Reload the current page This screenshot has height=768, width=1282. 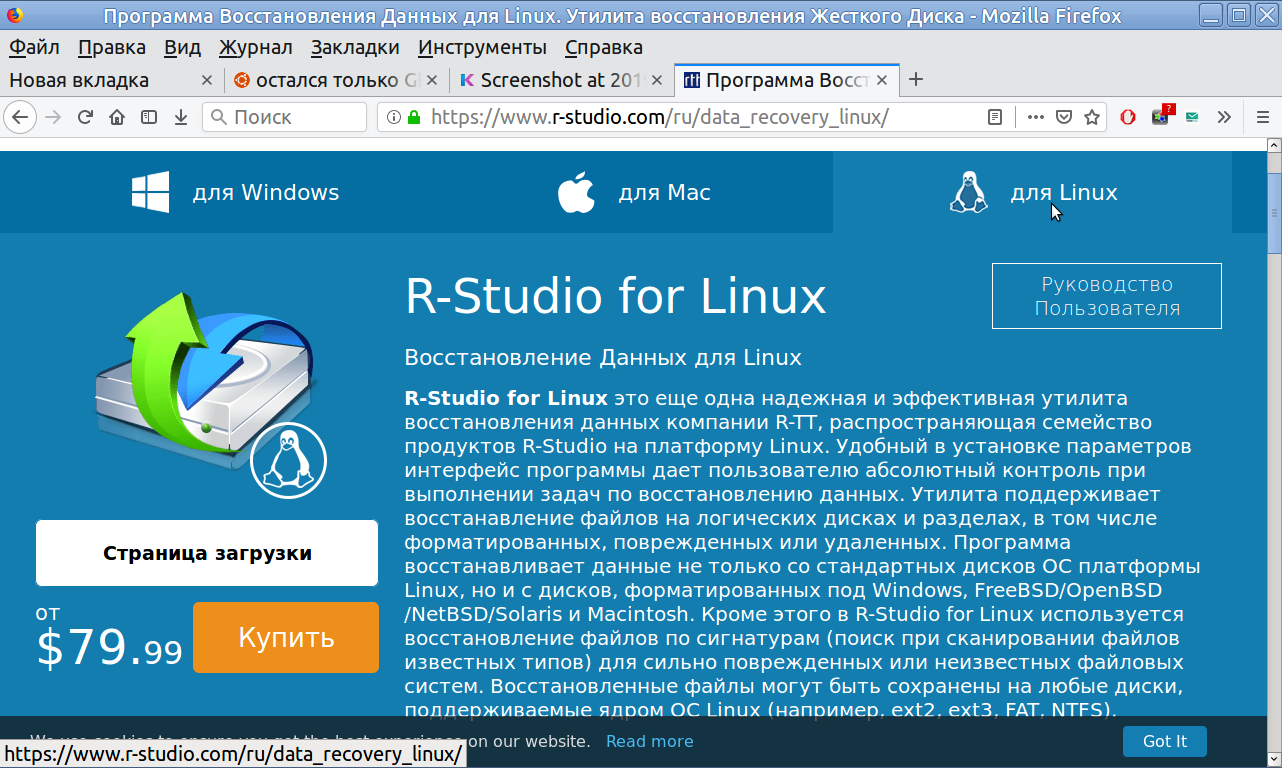coord(85,117)
